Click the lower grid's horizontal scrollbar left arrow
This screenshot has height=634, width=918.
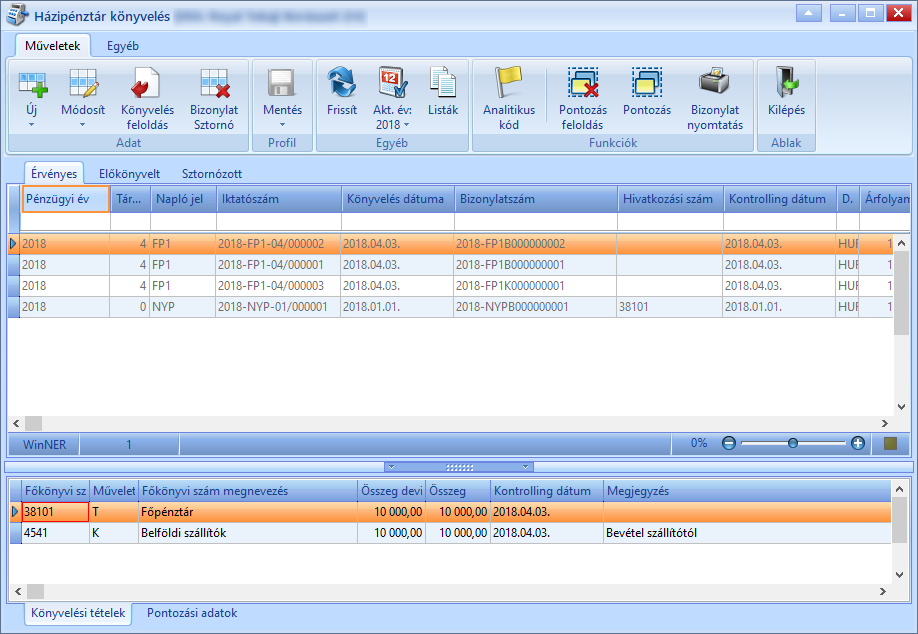[18, 591]
